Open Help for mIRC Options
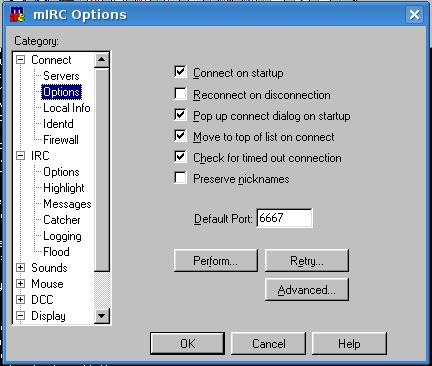Screen dimensions: 432x366 click(349, 343)
